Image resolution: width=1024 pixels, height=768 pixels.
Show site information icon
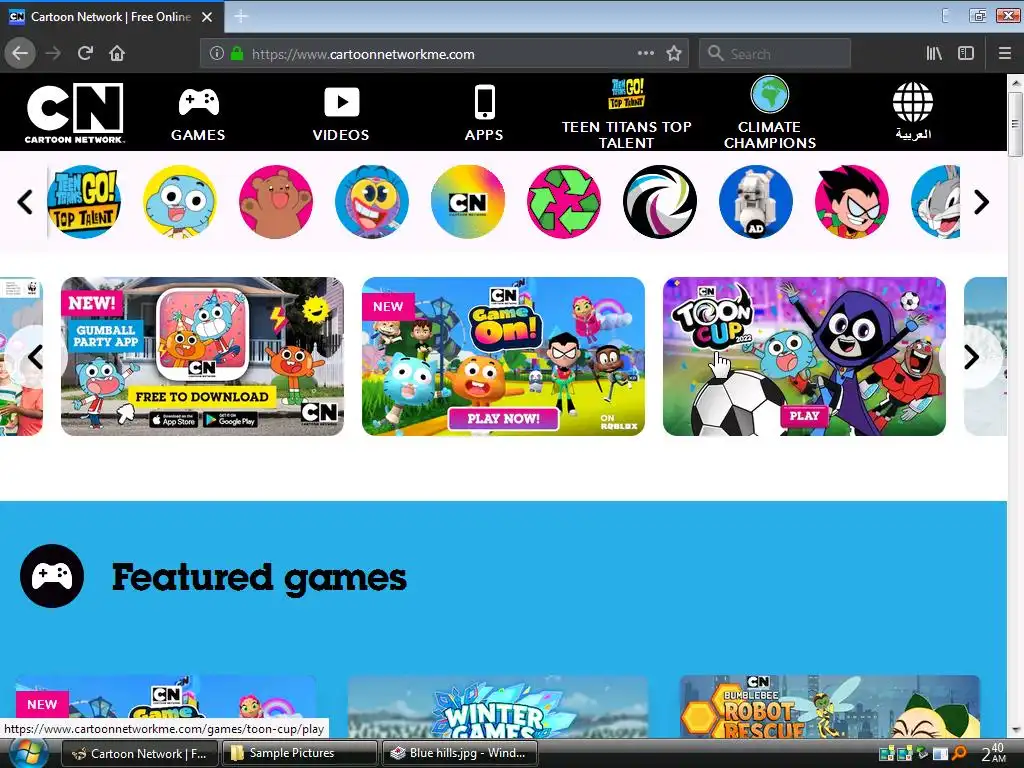pos(216,54)
